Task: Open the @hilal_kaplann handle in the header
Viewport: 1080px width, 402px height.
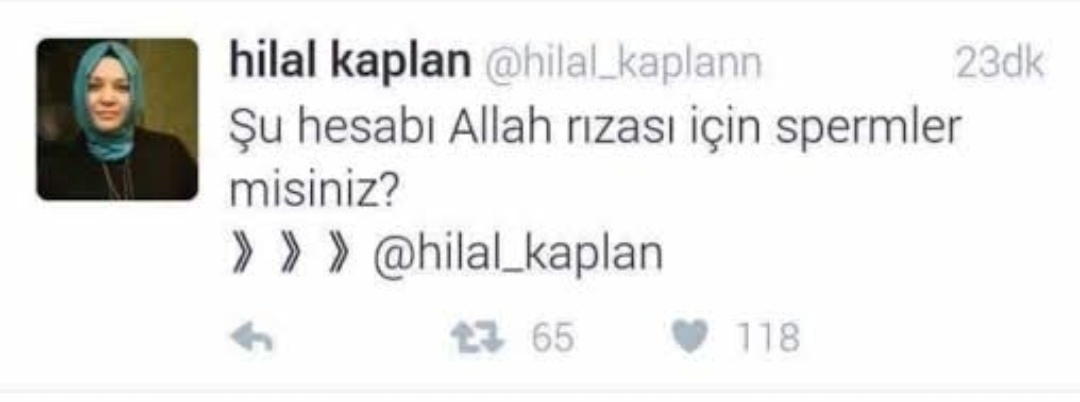Action: click(624, 64)
